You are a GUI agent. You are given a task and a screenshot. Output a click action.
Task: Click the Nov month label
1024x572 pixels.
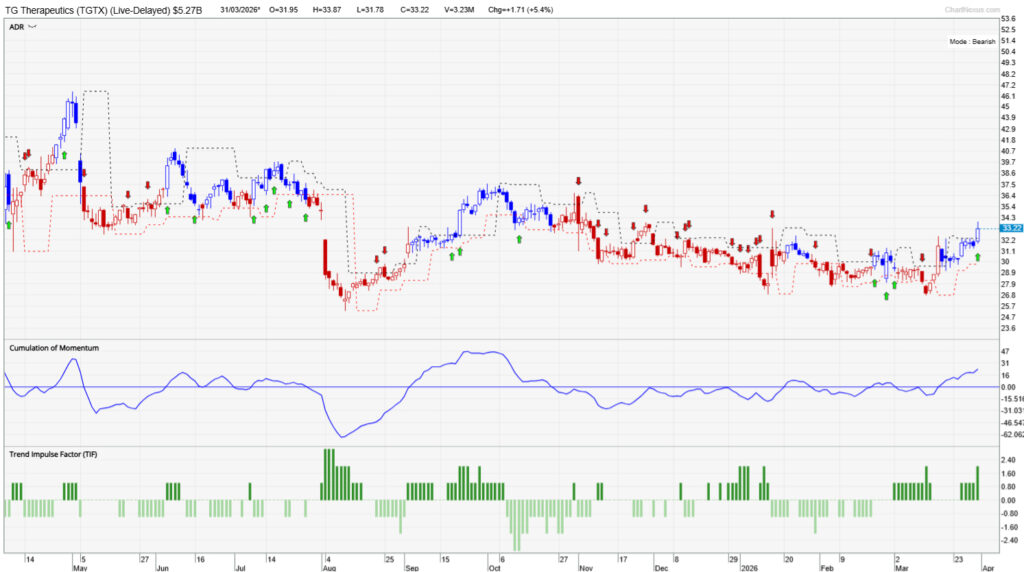click(x=585, y=568)
